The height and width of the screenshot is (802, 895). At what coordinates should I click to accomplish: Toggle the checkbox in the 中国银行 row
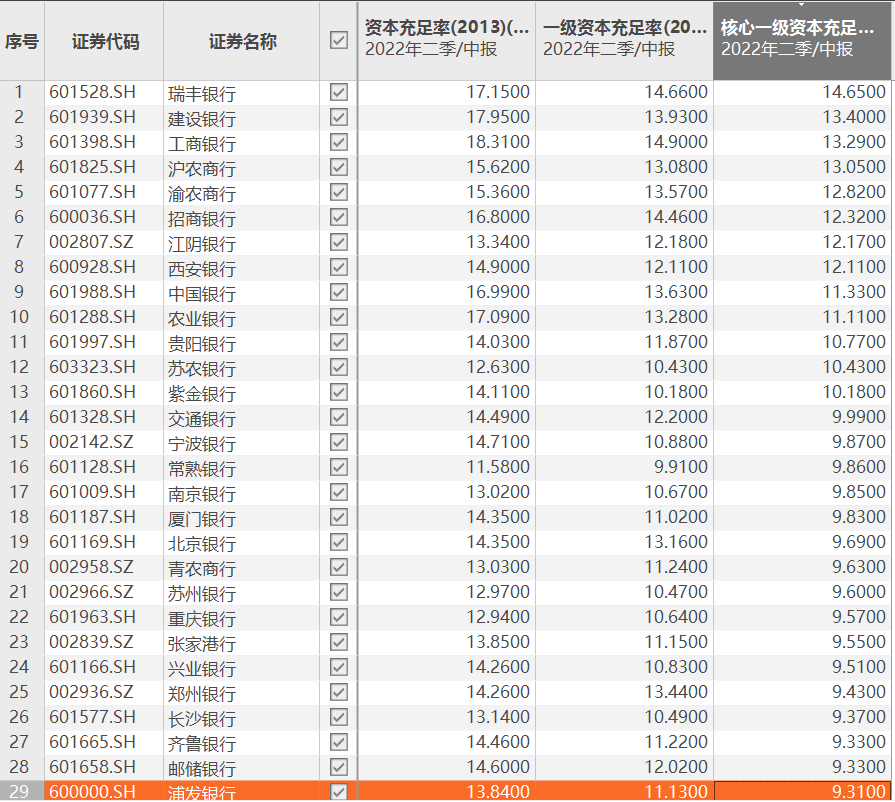pyautogui.click(x=338, y=292)
